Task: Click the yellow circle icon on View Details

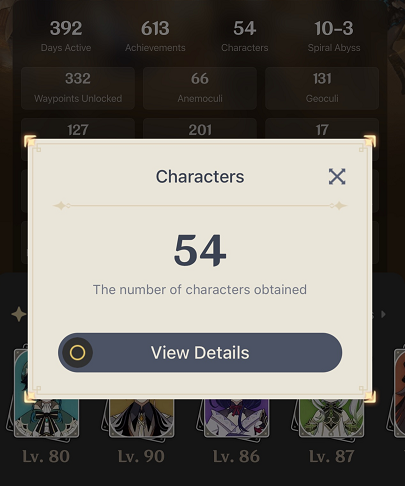Action: [77, 353]
